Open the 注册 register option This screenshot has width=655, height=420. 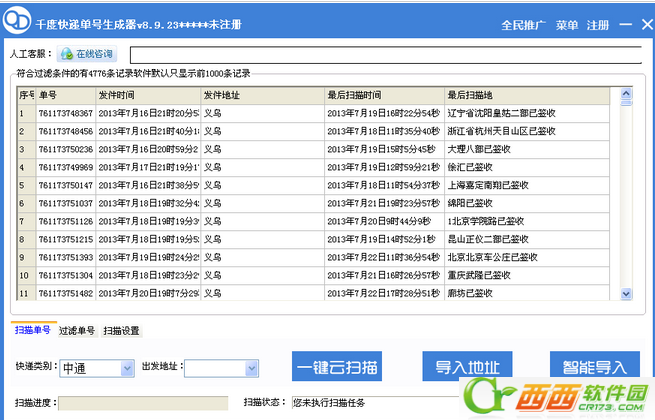point(597,25)
